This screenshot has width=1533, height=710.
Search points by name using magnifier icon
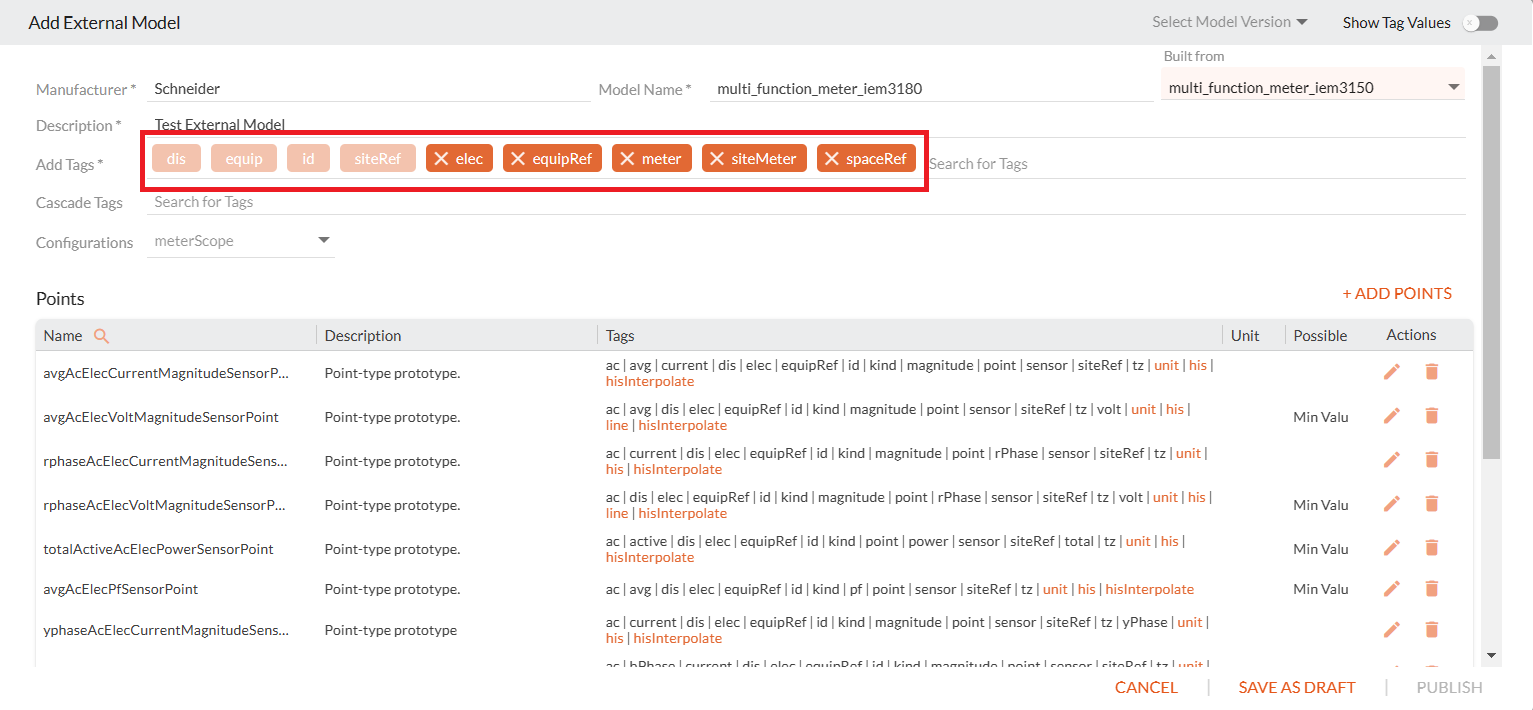click(x=101, y=336)
